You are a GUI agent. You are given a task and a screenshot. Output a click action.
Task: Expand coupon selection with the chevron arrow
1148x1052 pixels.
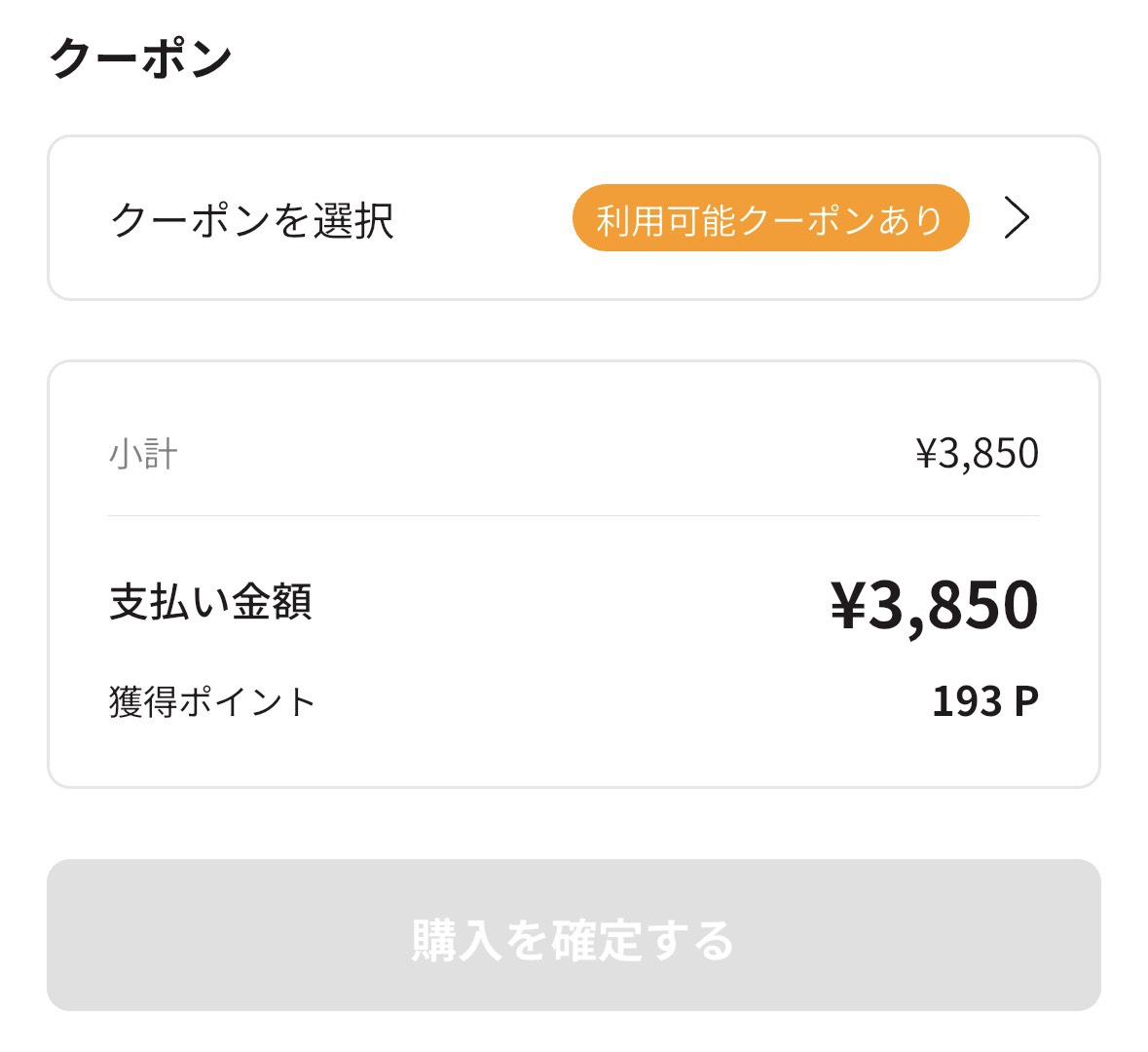click(x=1017, y=218)
